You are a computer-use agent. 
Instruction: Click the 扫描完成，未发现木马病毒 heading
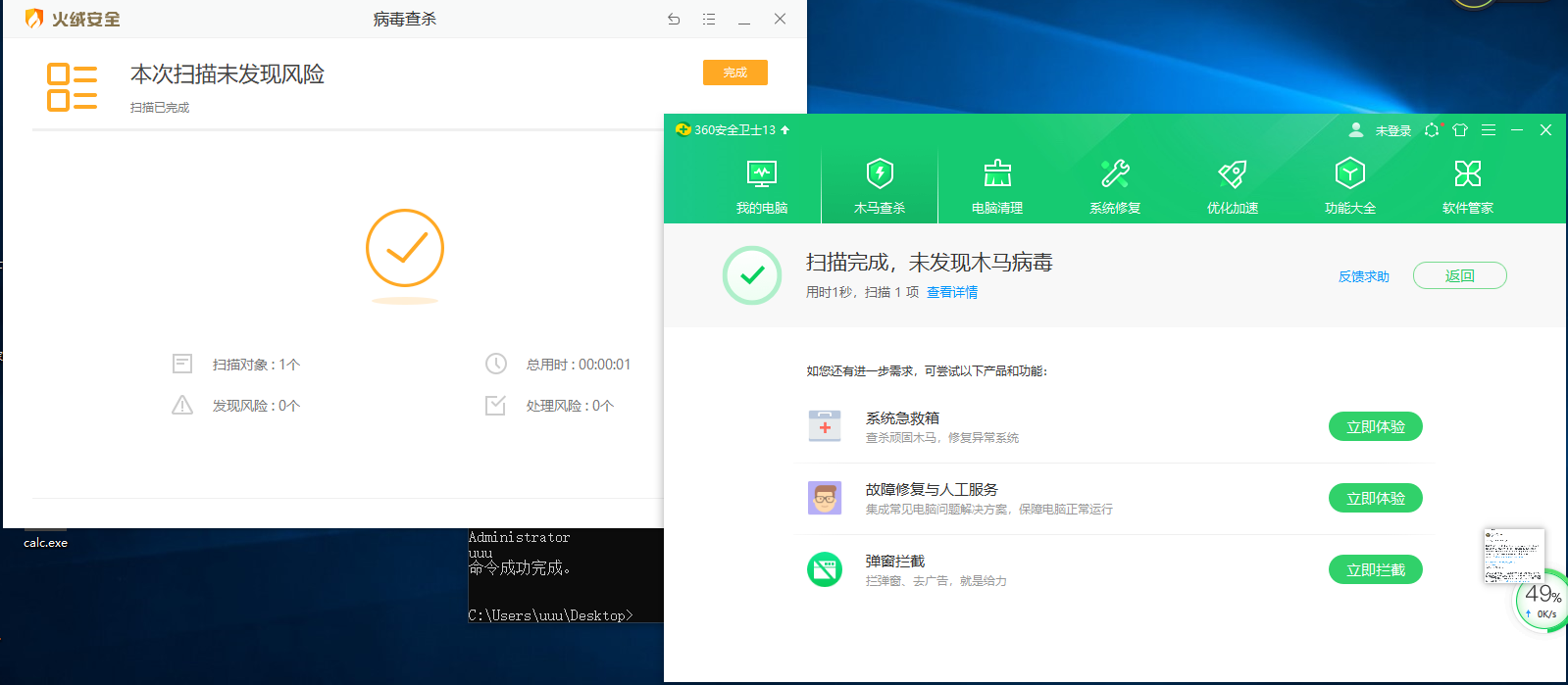pyautogui.click(x=930, y=263)
